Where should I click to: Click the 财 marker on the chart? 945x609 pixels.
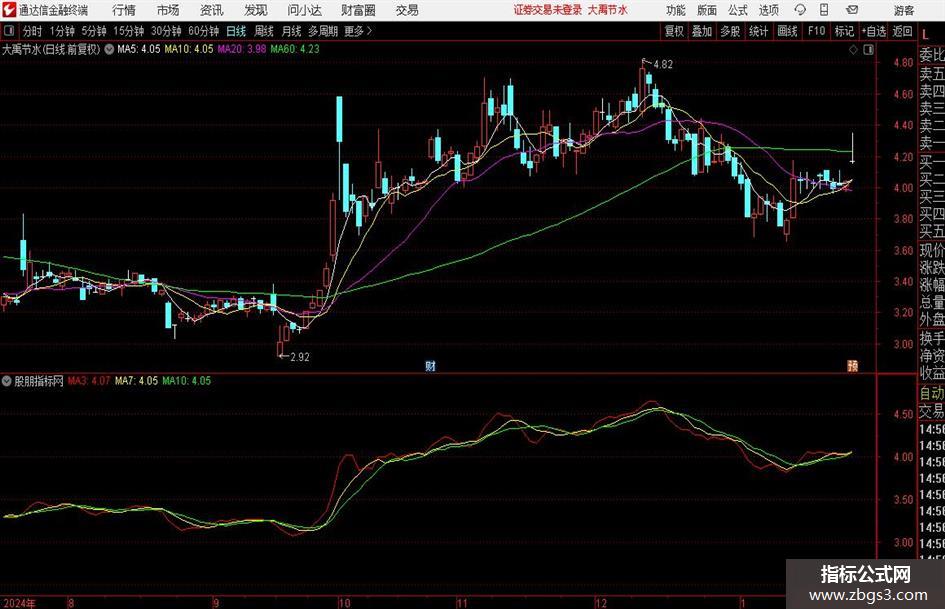tap(430, 365)
